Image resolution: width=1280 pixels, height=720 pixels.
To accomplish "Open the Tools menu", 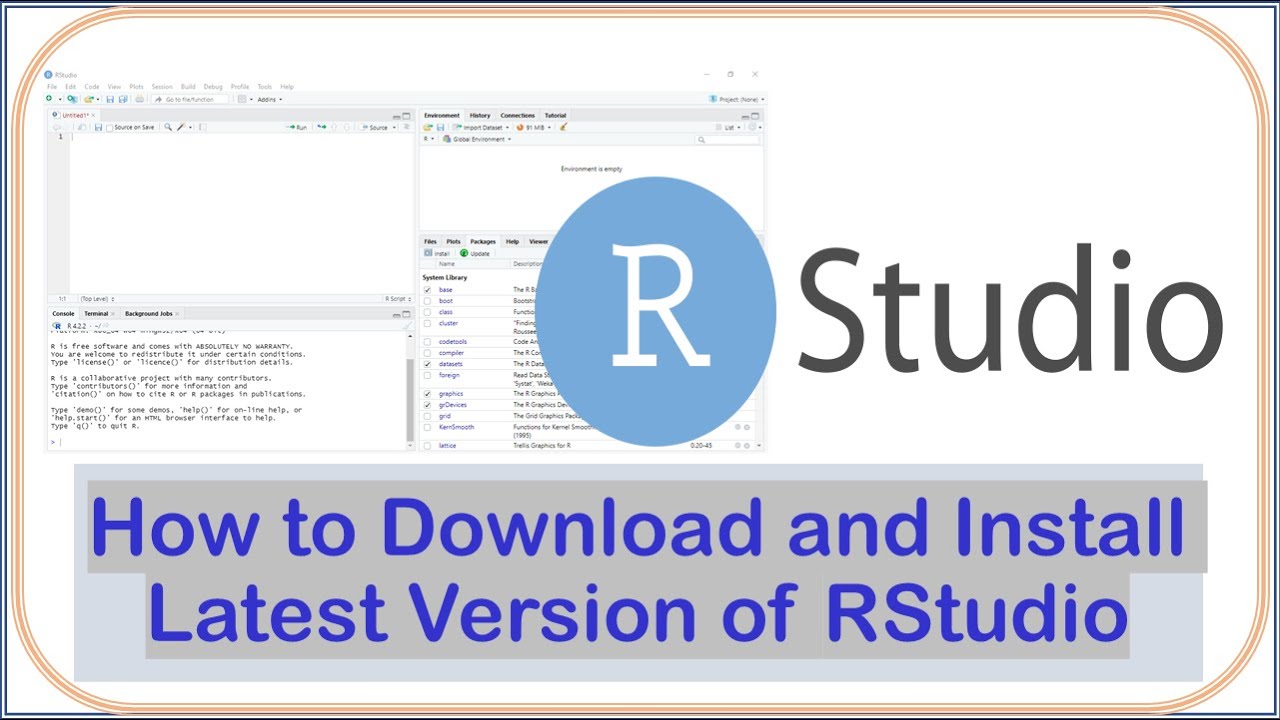I will 264,87.
